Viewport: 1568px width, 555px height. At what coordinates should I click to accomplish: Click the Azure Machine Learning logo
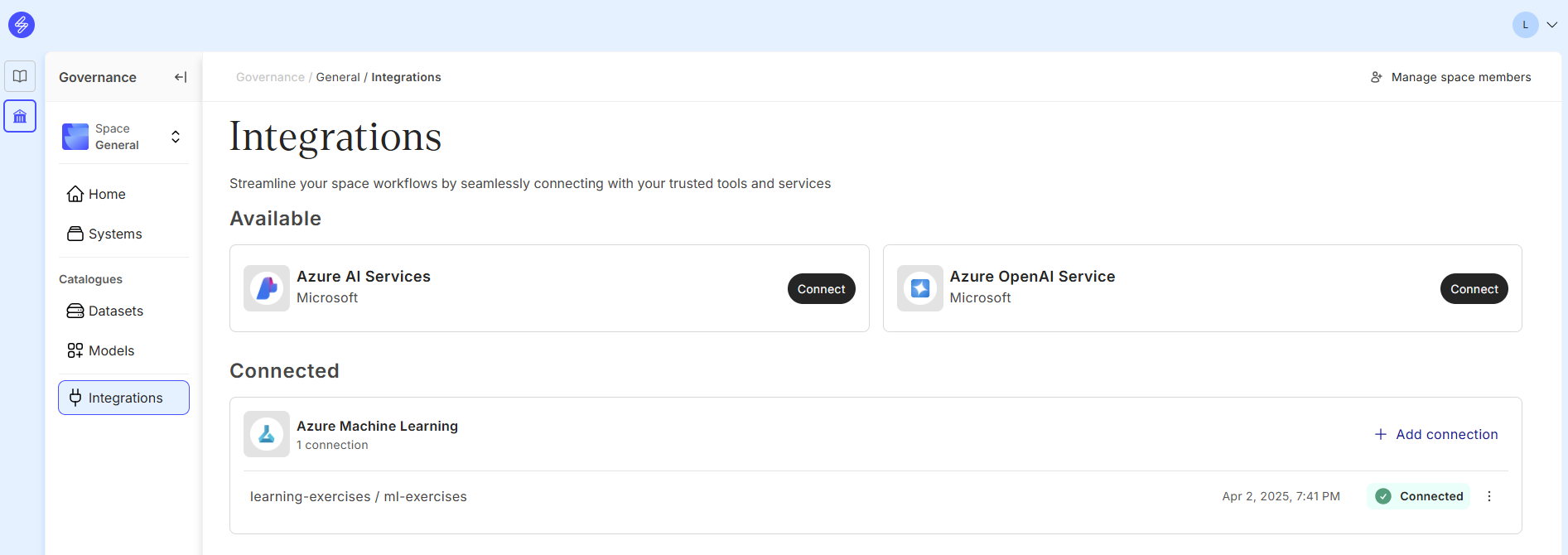point(267,434)
